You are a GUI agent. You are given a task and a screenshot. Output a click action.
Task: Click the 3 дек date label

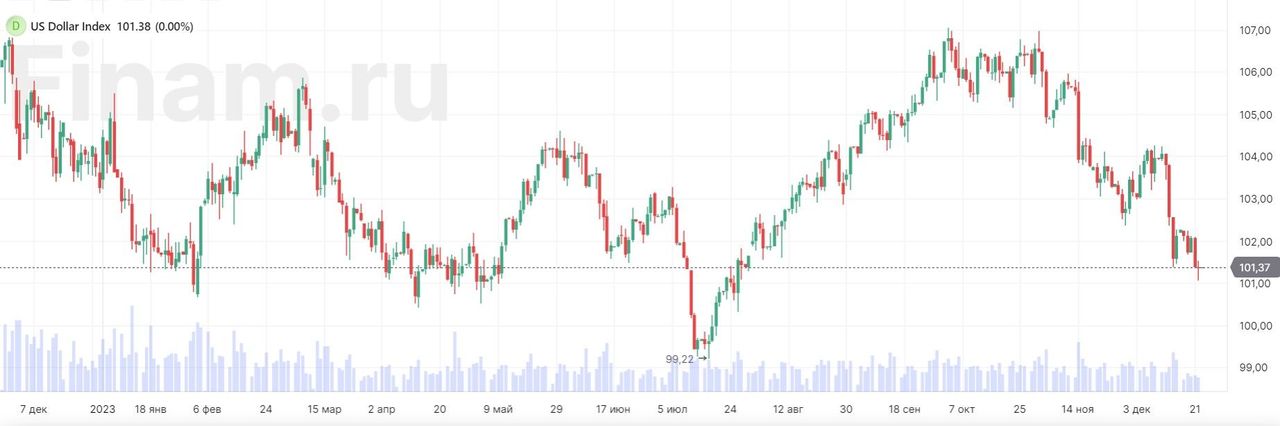point(1137,410)
